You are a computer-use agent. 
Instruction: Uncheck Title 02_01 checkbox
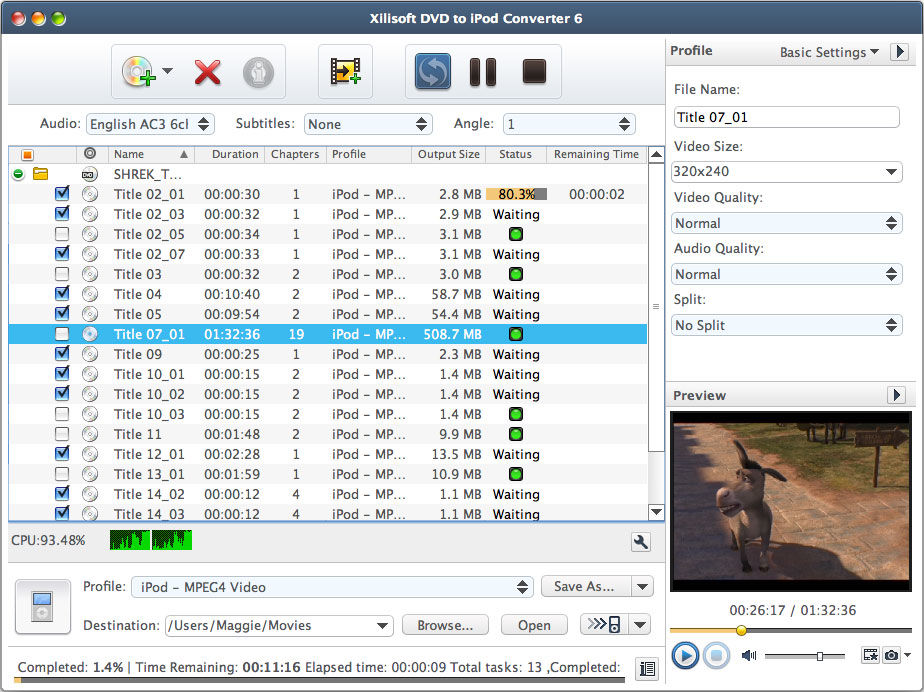click(x=62, y=193)
